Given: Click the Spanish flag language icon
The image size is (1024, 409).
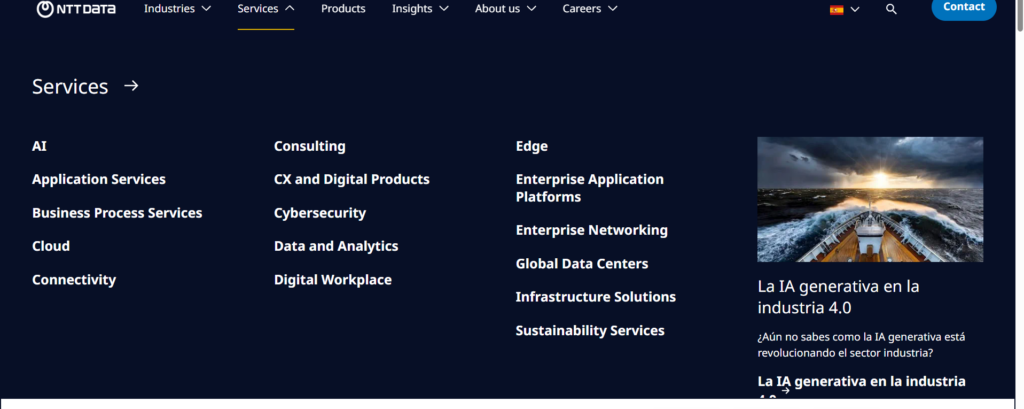Looking at the screenshot, I should pos(836,9).
